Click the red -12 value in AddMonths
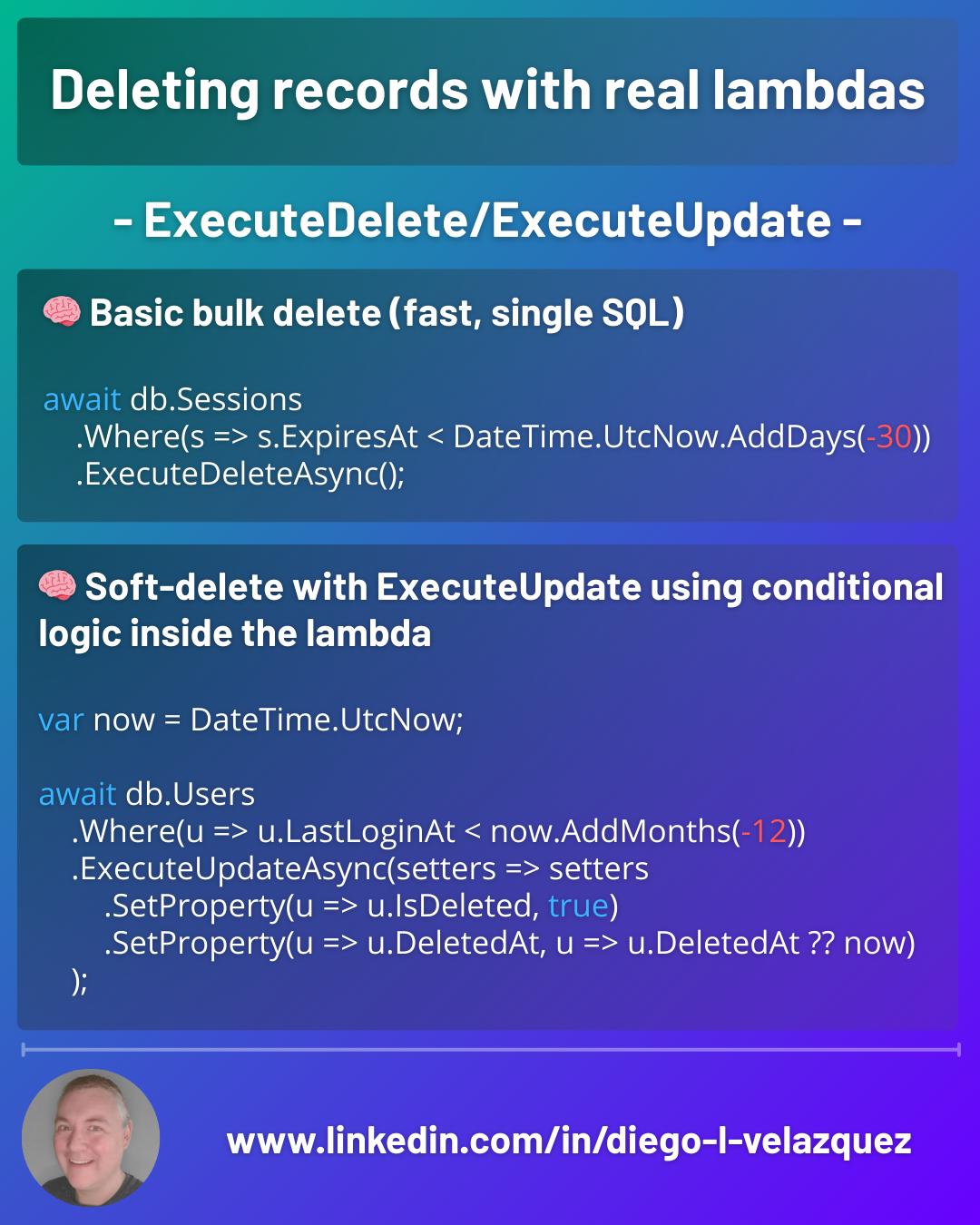The height and width of the screenshot is (1225, 980). 763,831
